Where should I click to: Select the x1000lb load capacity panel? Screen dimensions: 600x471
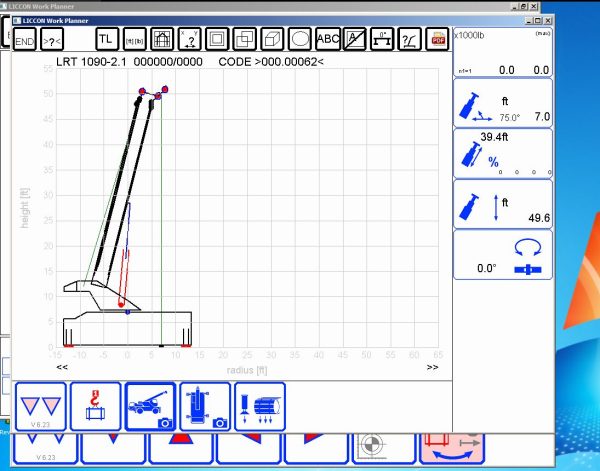503,52
